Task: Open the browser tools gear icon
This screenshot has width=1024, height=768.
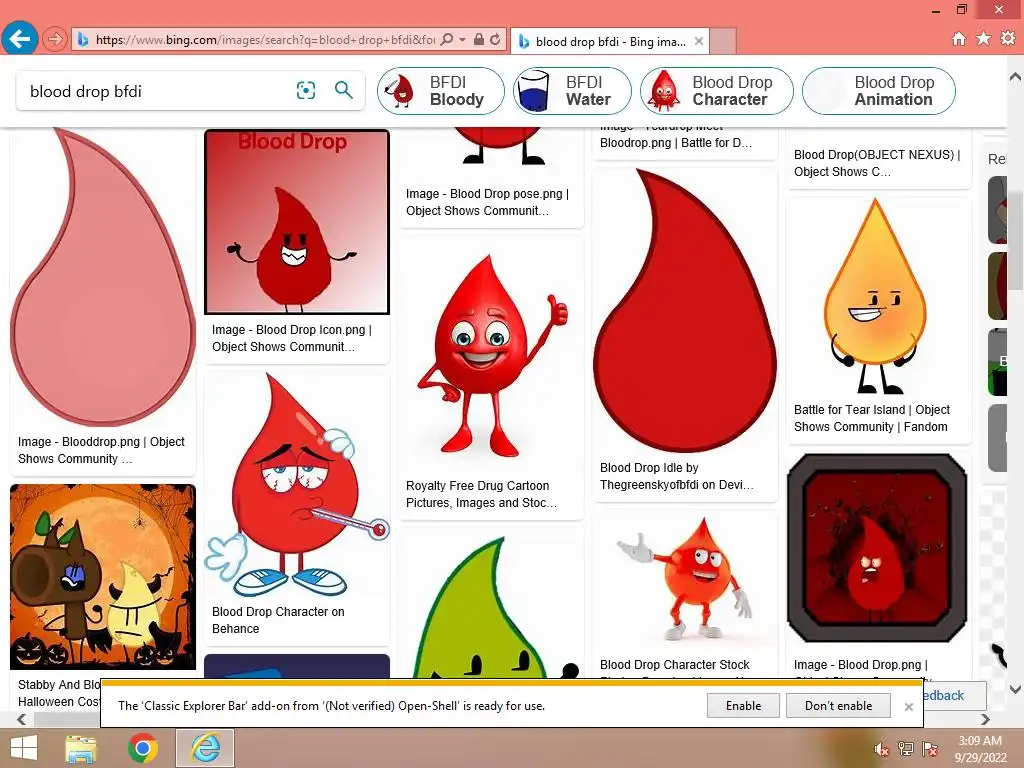Action: click(1008, 39)
